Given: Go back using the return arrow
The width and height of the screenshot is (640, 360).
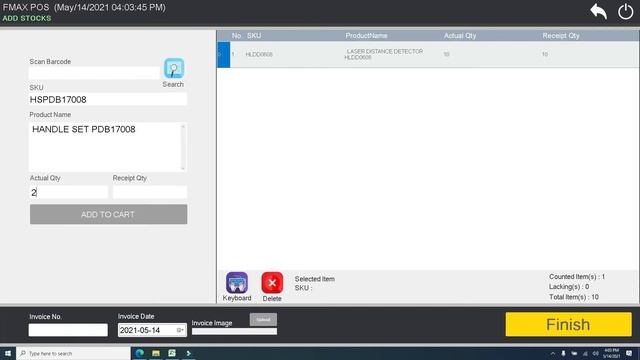Looking at the screenshot, I should [598, 11].
